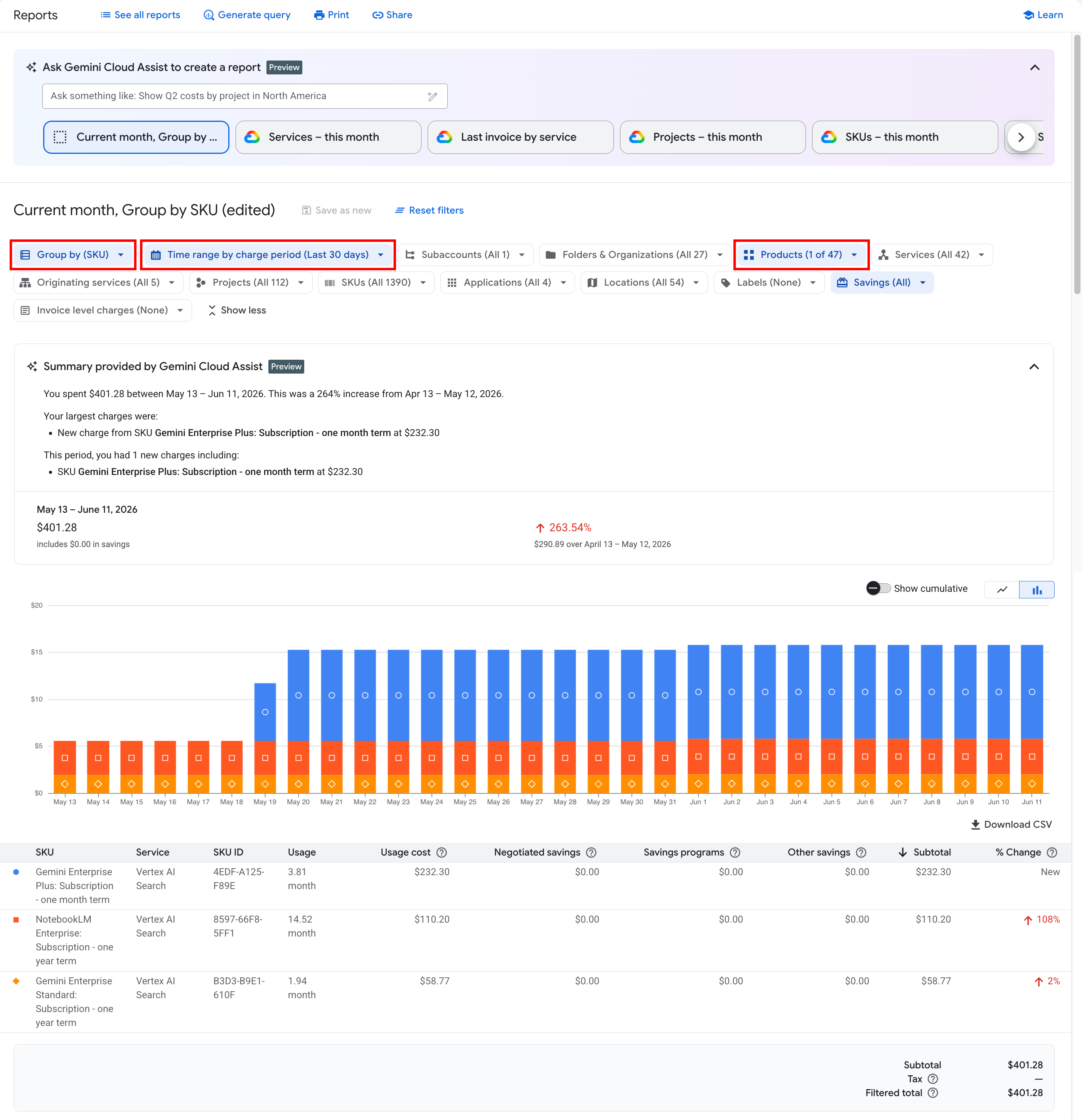
Task: Open Projects (All 112) filter
Action: [x=250, y=282]
